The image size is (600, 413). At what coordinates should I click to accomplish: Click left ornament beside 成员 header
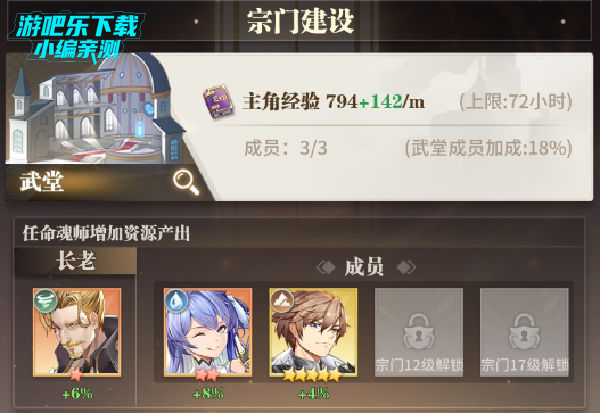(326, 267)
